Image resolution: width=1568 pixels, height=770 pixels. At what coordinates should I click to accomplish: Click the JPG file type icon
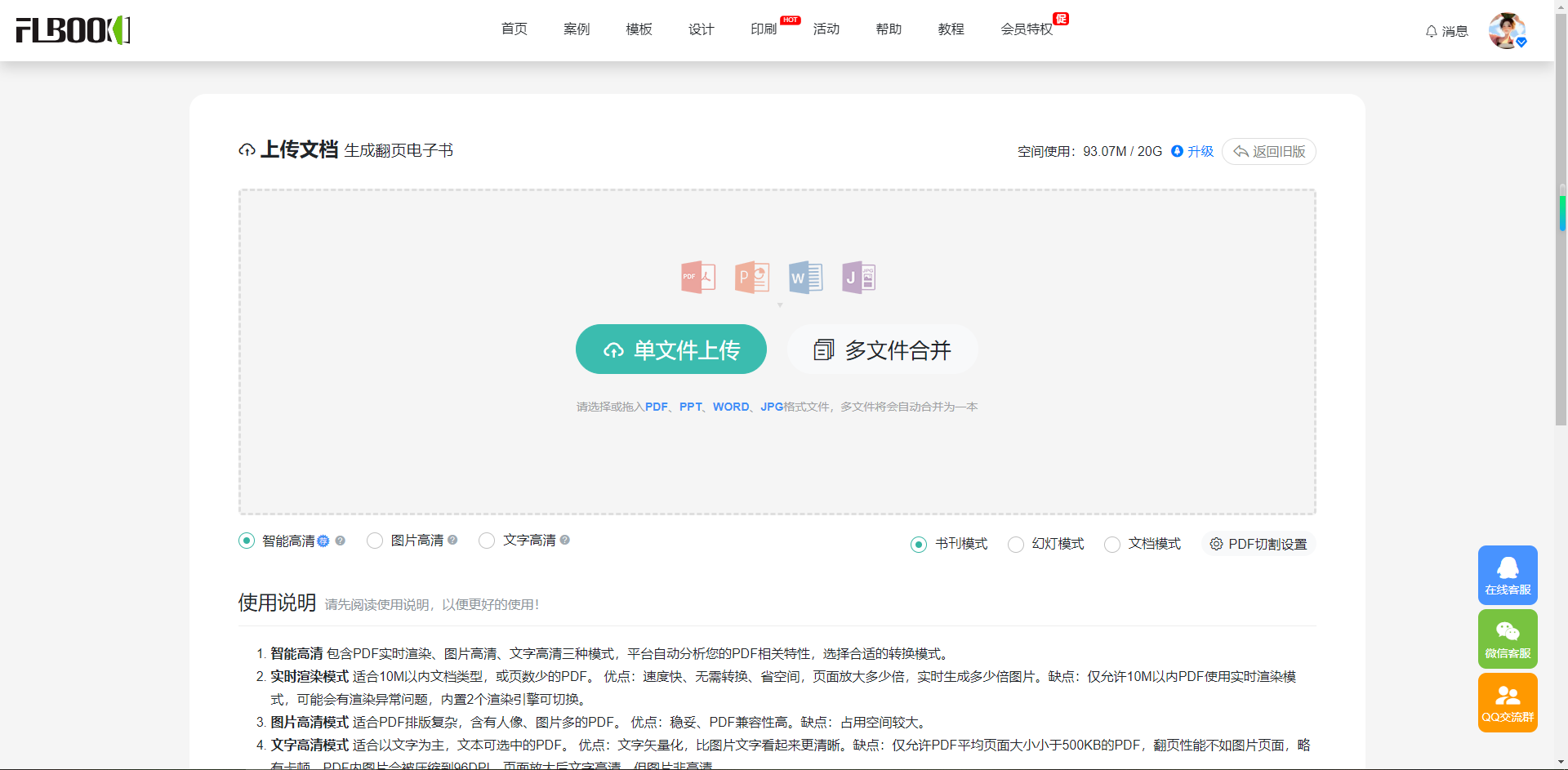(x=858, y=278)
